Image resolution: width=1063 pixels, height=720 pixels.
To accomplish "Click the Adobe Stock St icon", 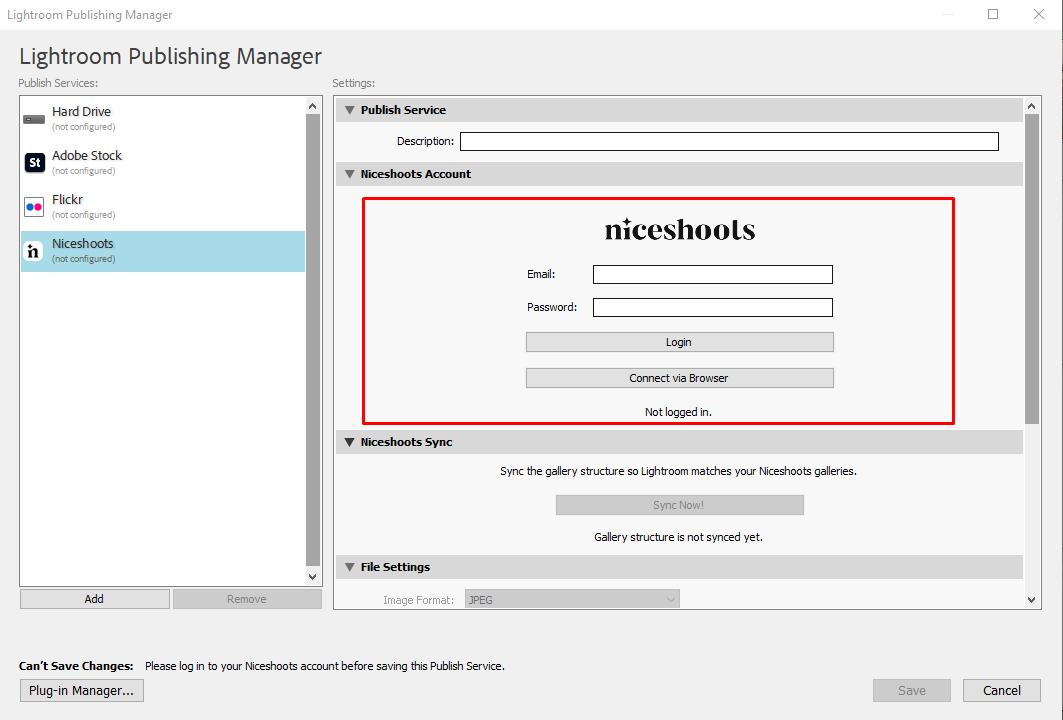I will (x=34, y=163).
